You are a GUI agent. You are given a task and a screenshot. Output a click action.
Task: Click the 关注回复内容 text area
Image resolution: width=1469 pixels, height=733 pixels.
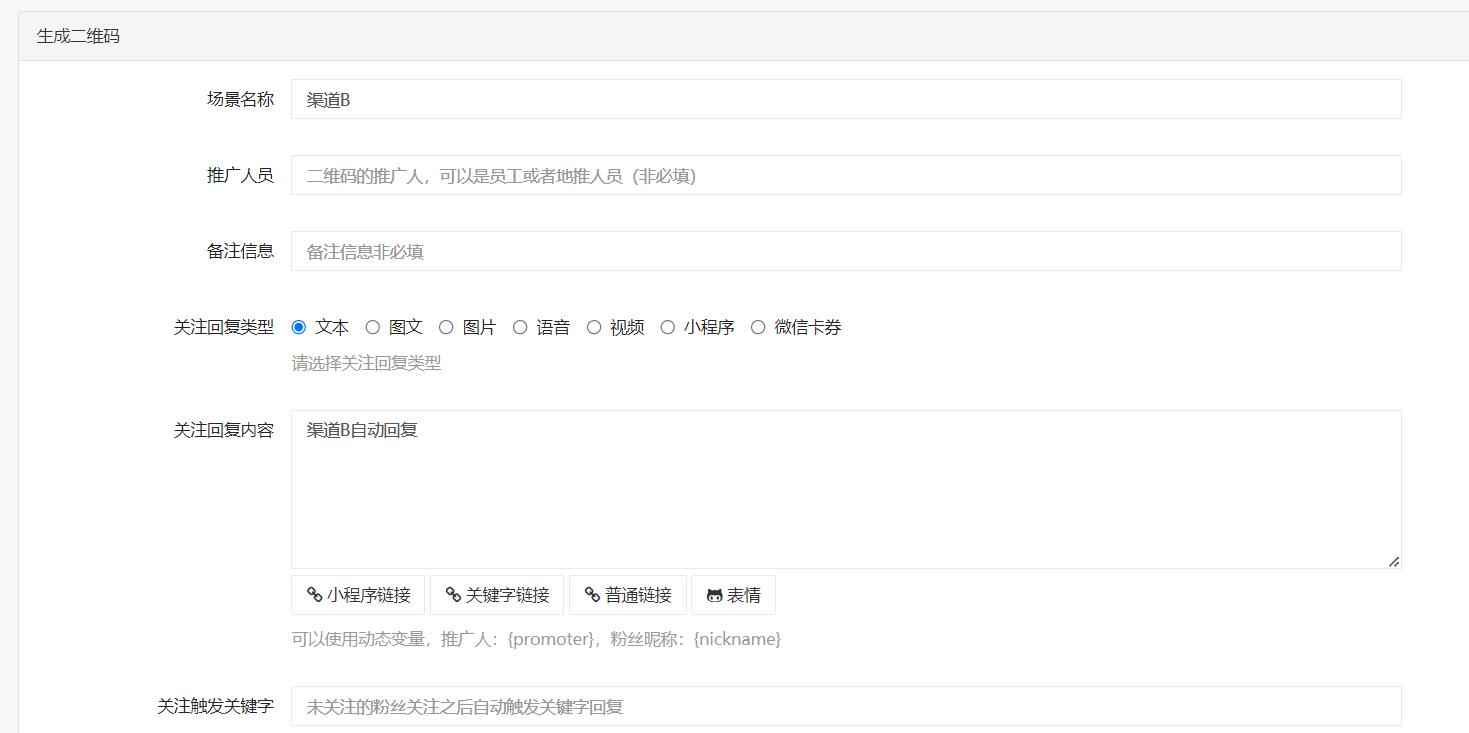(845, 490)
